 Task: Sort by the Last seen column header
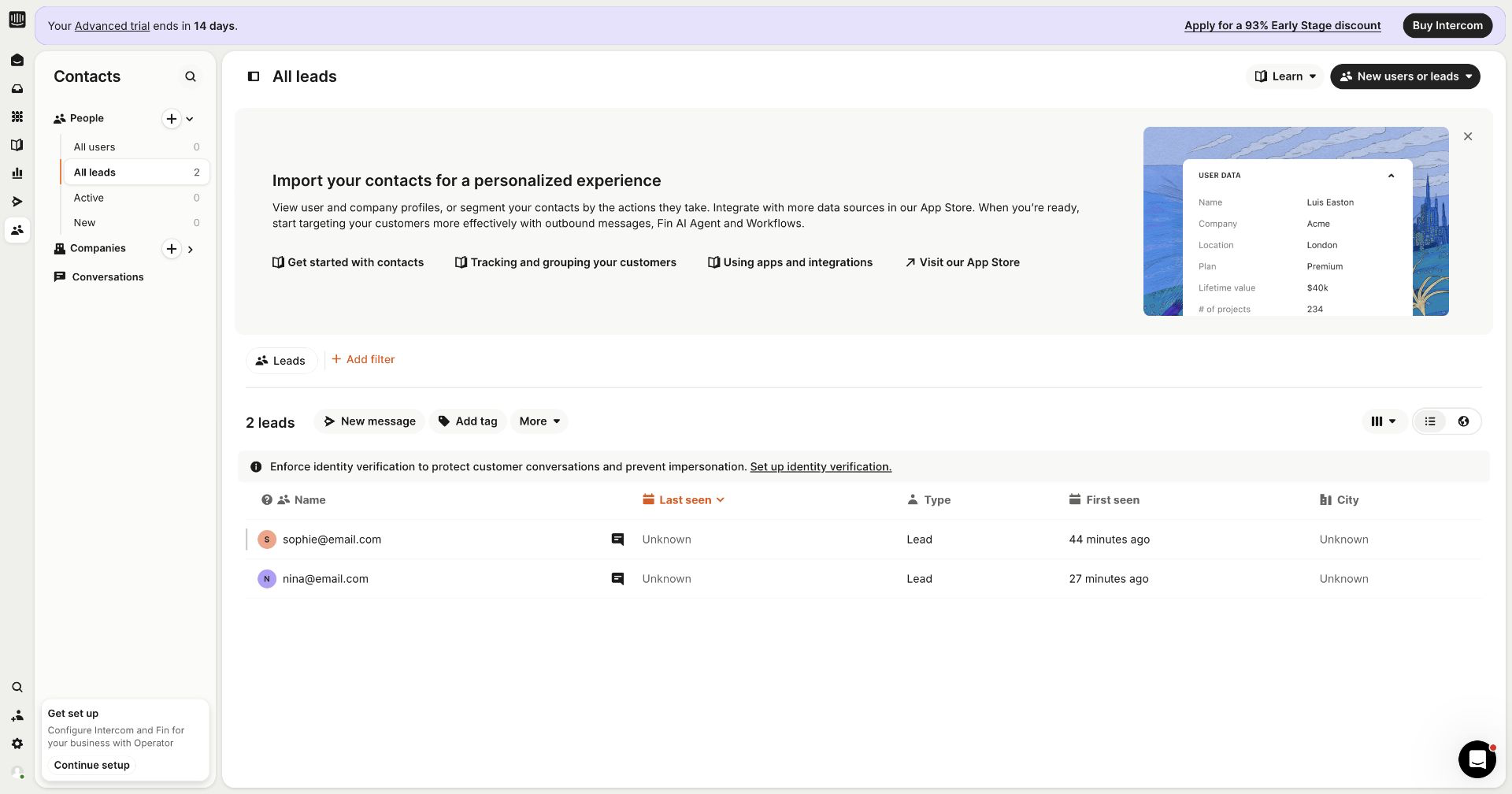pos(684,500)
